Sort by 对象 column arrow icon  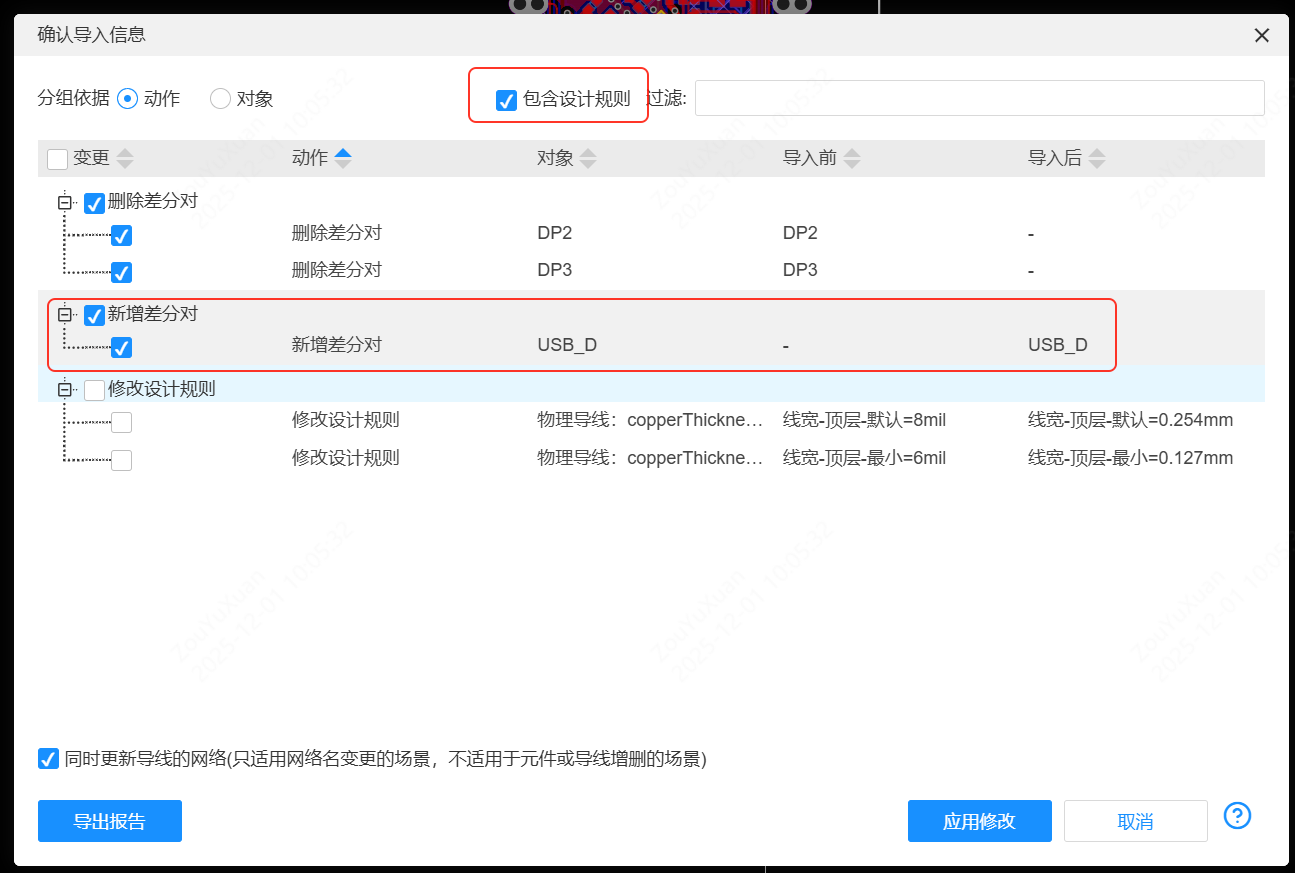(x=588, y=158)
